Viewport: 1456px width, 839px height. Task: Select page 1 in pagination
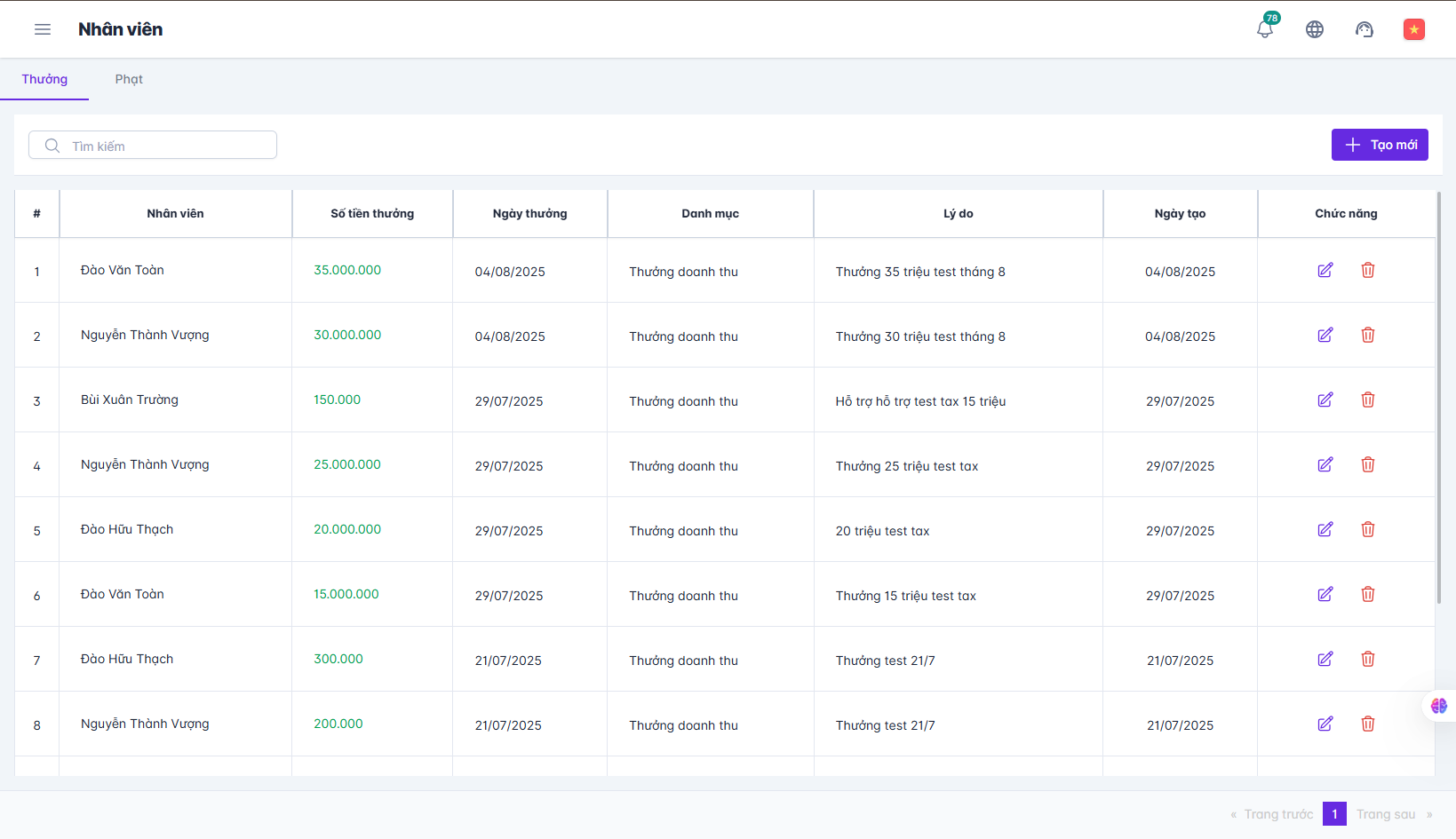pos(1334,814)
